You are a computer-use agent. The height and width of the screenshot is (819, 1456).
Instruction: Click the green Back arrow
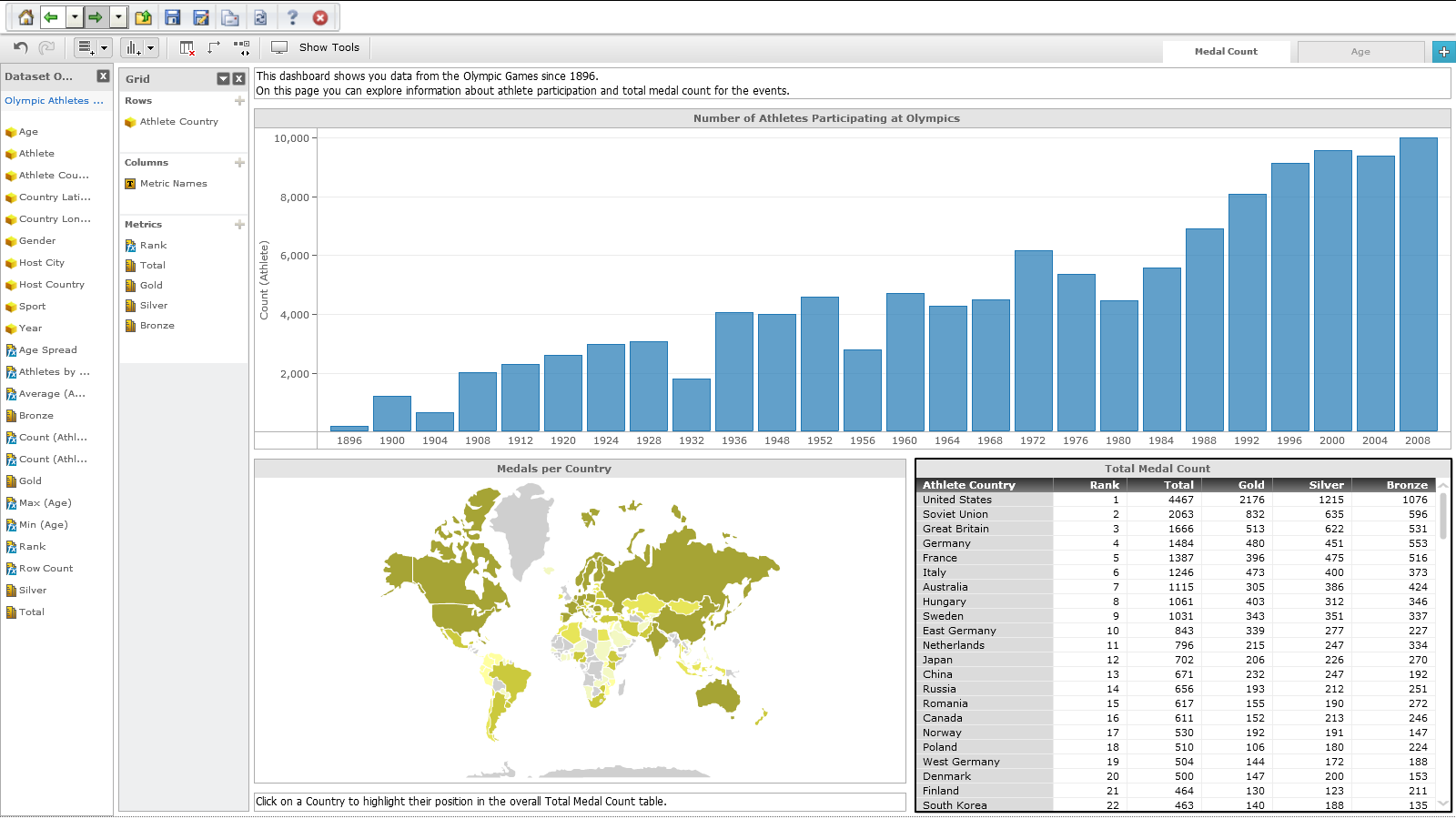coord(51,17)
